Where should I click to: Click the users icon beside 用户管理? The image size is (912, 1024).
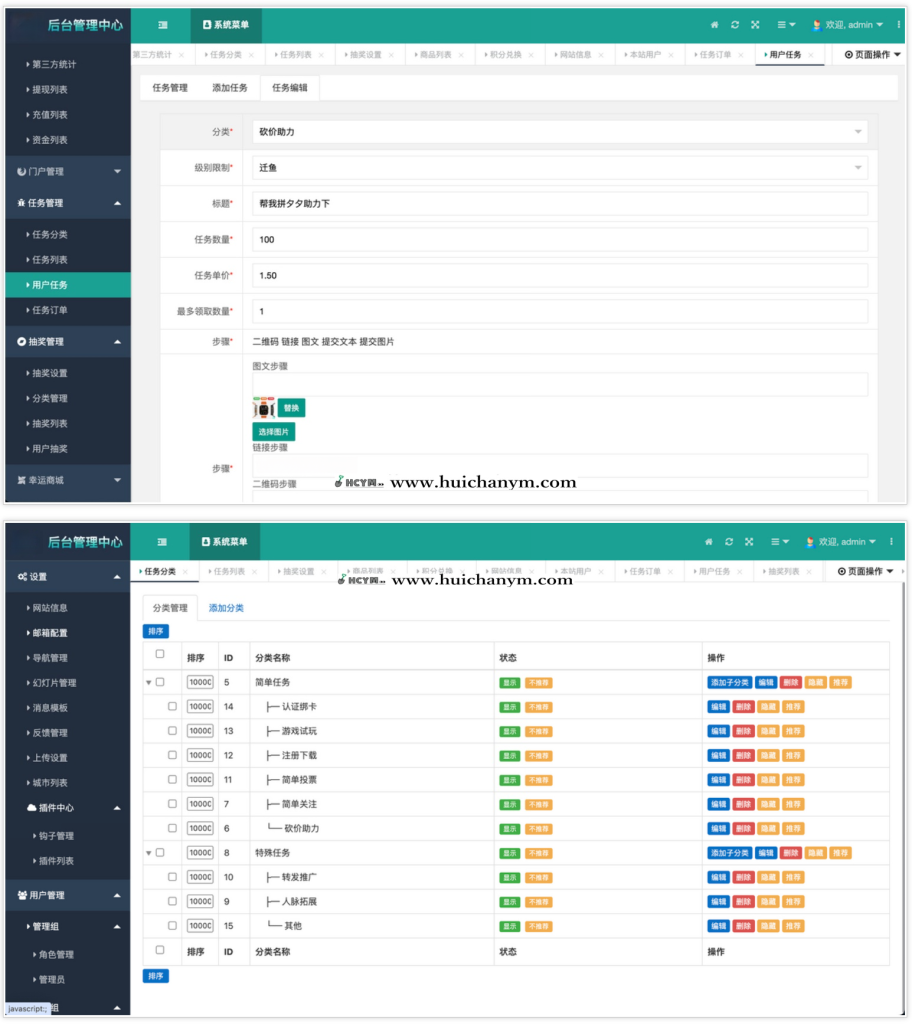click(22, 895)
